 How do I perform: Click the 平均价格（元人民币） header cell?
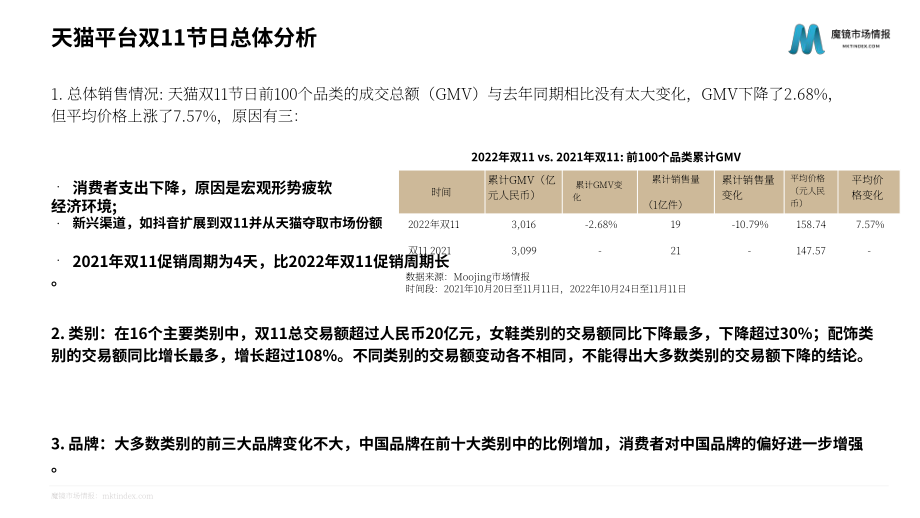(810, 192)
